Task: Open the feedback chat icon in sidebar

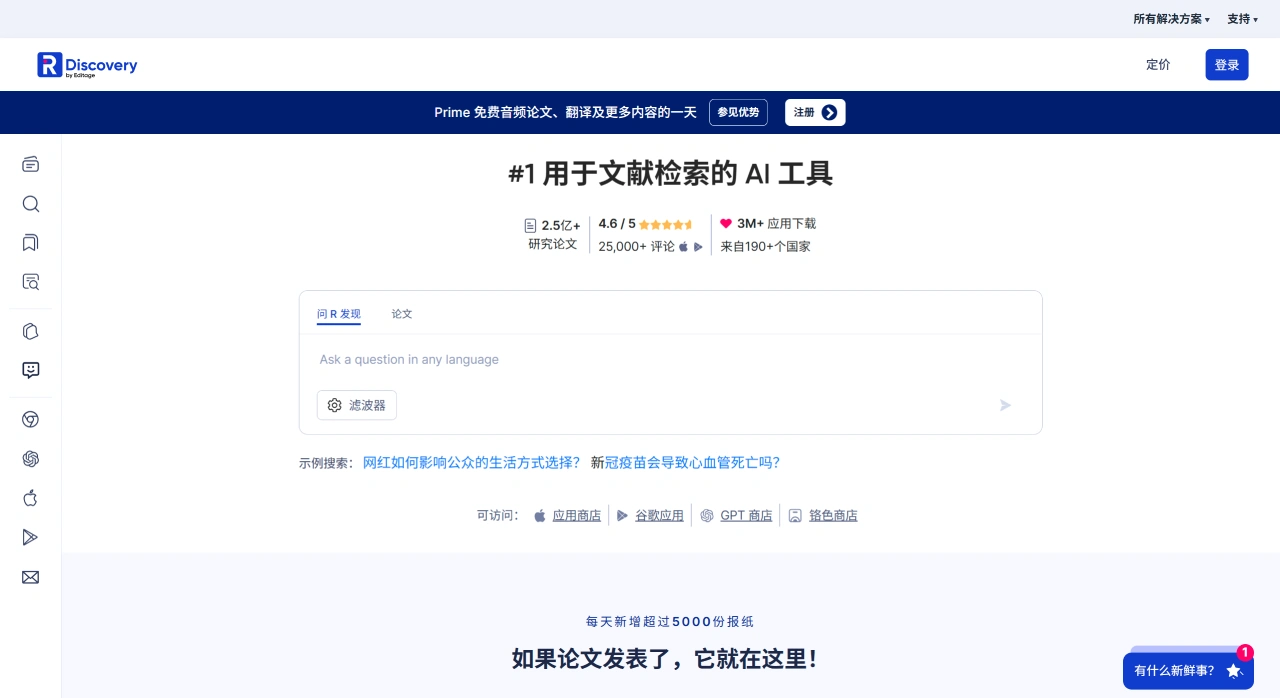Action: click(x=30, y=370)
